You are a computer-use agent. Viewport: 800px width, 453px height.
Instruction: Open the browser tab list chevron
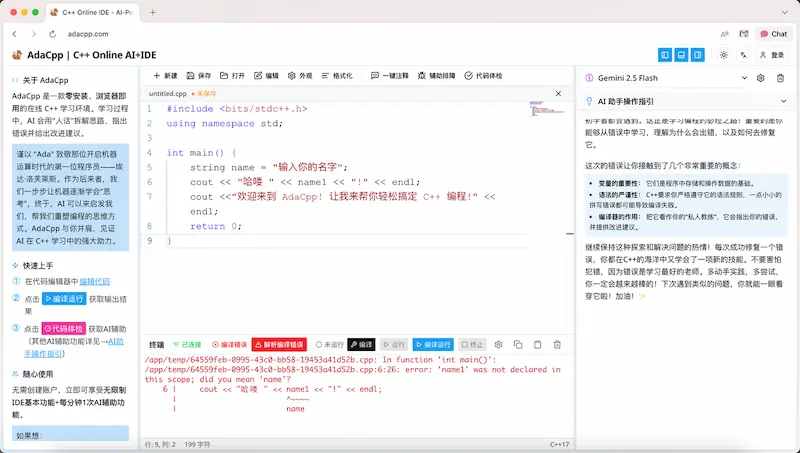[785, 12]
